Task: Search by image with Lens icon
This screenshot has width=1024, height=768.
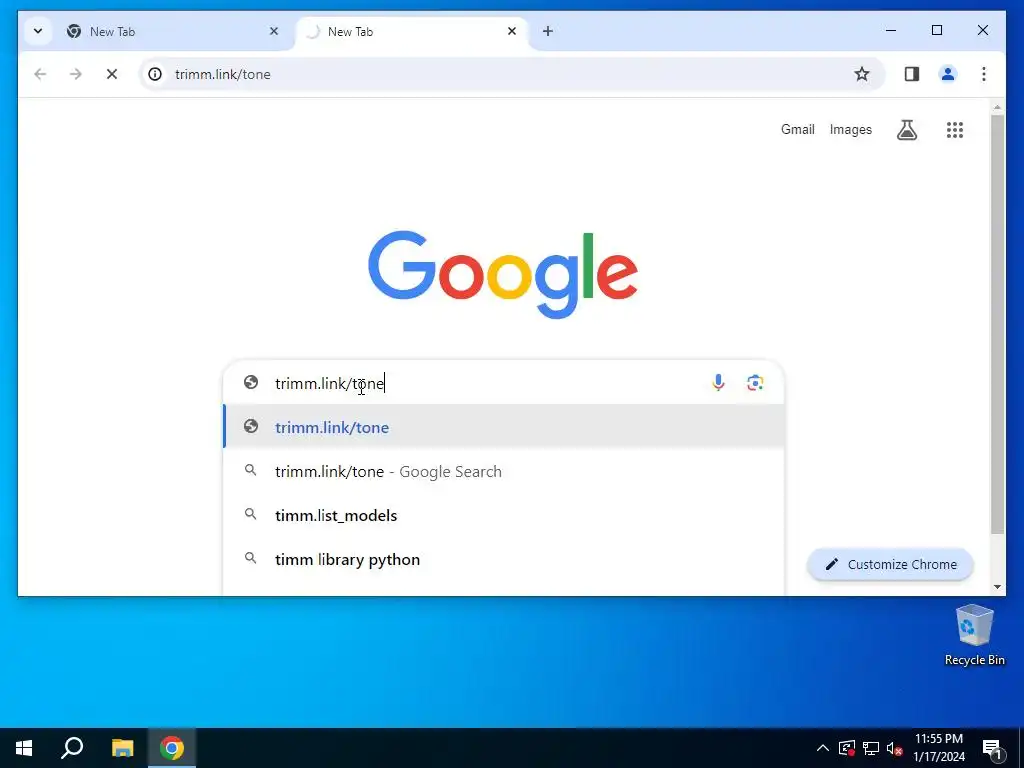Action: [755, 383]
